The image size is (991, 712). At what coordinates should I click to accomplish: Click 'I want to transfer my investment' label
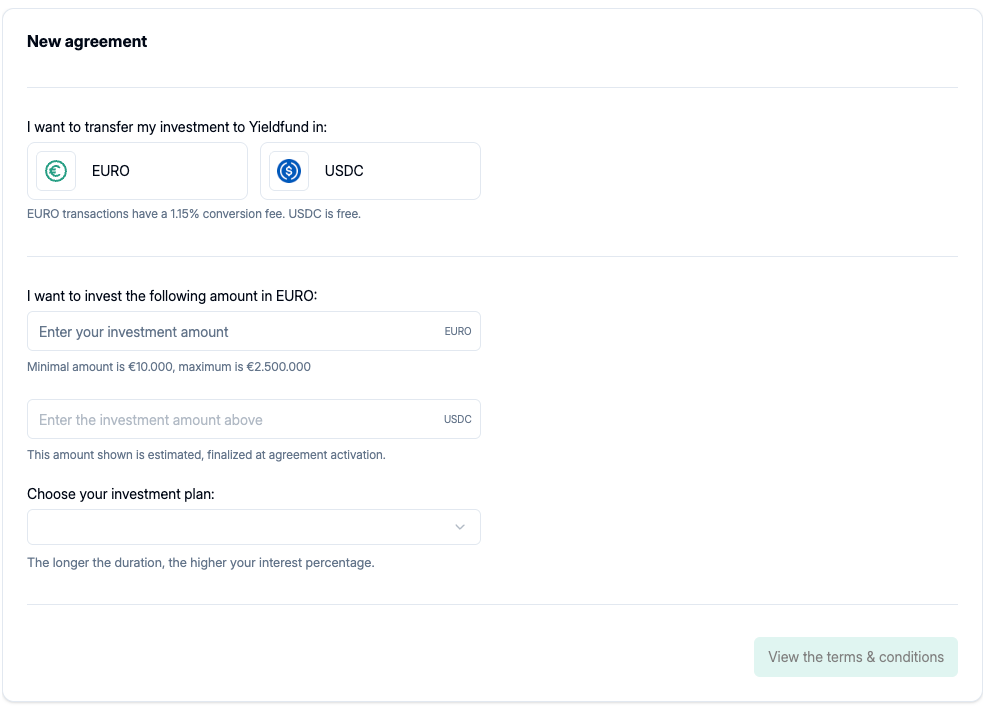coord(177,127)
